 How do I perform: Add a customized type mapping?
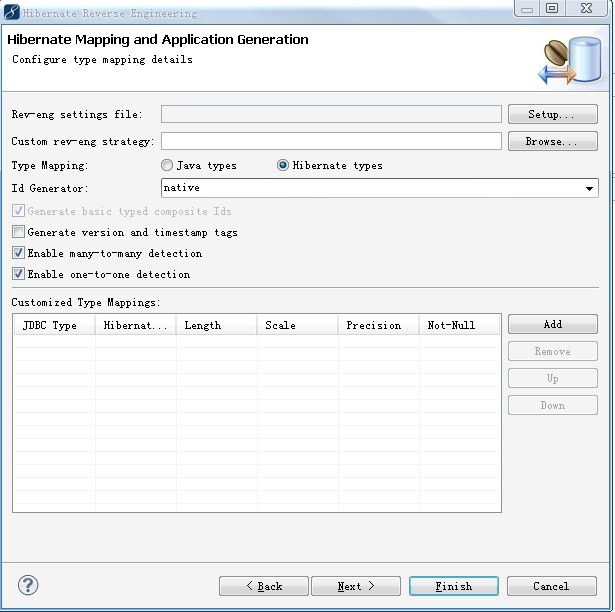click(553, 324)
